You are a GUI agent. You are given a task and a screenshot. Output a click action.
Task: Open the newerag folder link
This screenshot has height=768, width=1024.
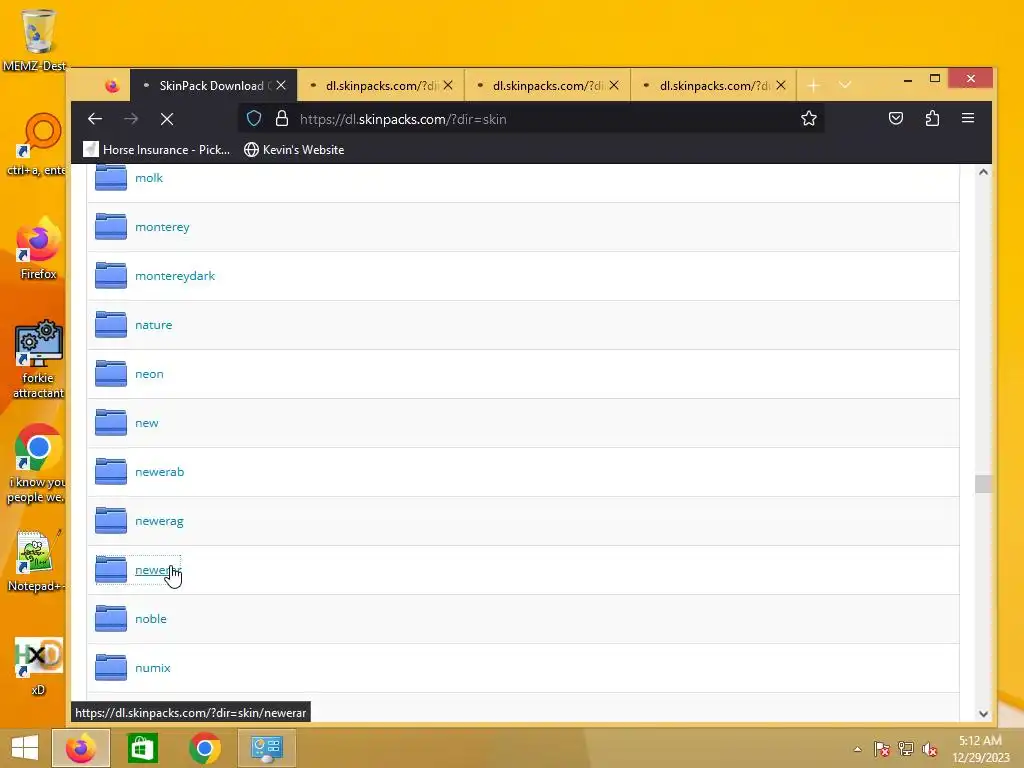point(159,521)
